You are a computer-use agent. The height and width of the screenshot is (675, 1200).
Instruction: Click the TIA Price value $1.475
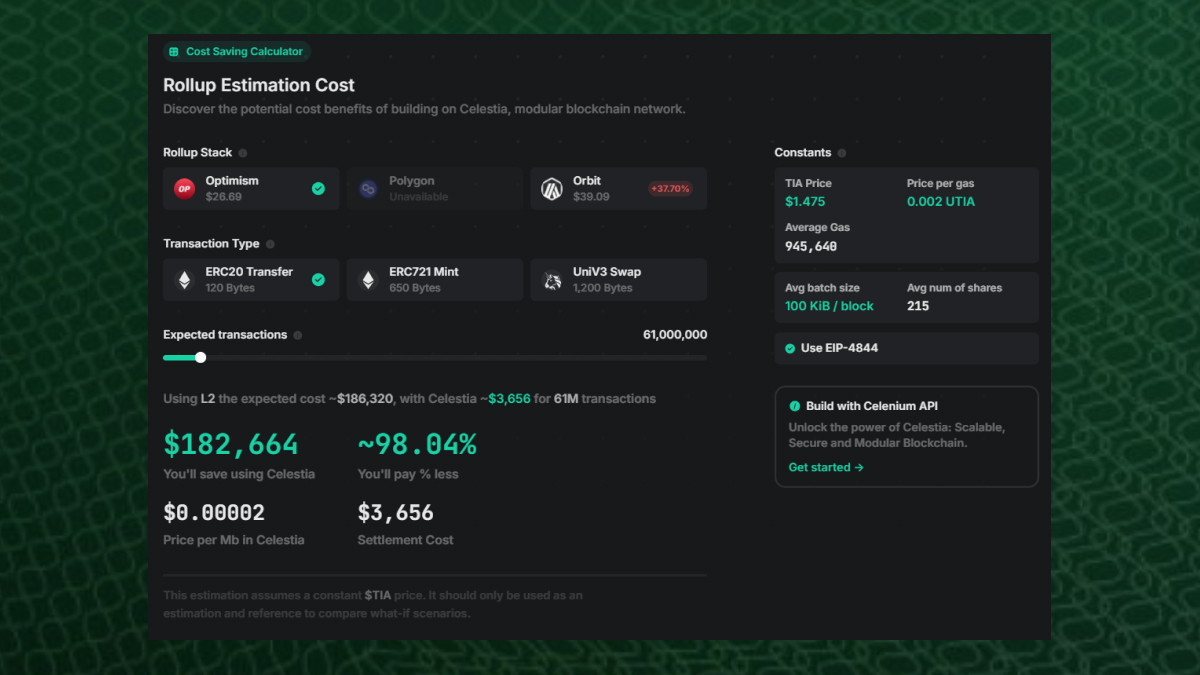[x=805, y=202]
